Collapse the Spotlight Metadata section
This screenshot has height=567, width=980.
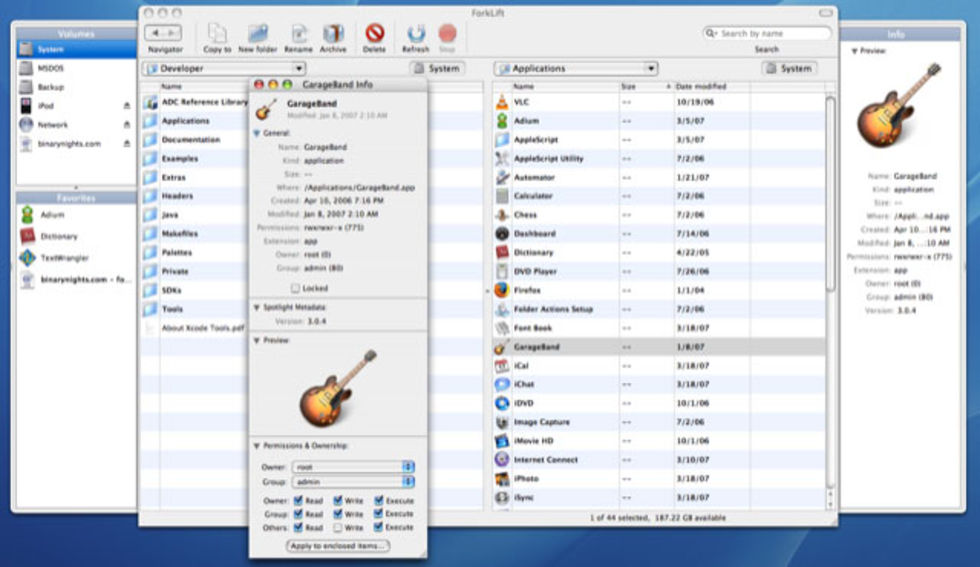point(256,307)
